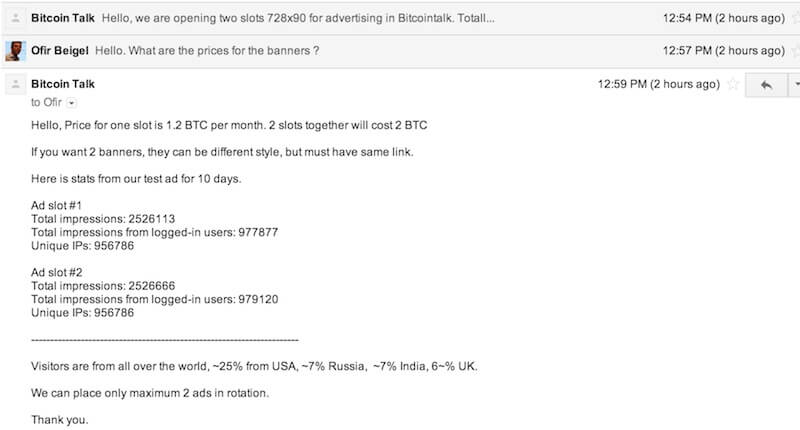Click the 12:57 PM timestamp

click(723, 51)
